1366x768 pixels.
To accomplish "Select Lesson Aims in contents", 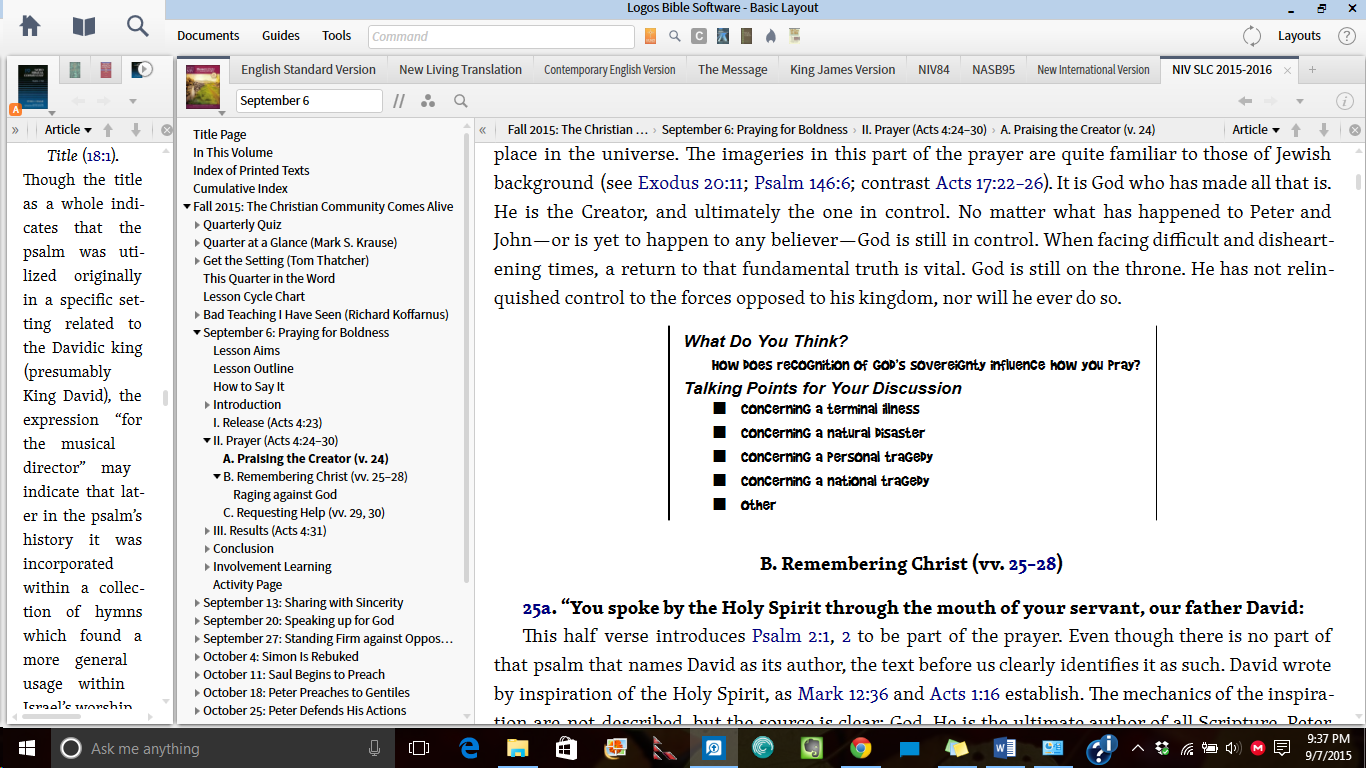I will coord(246,351).
